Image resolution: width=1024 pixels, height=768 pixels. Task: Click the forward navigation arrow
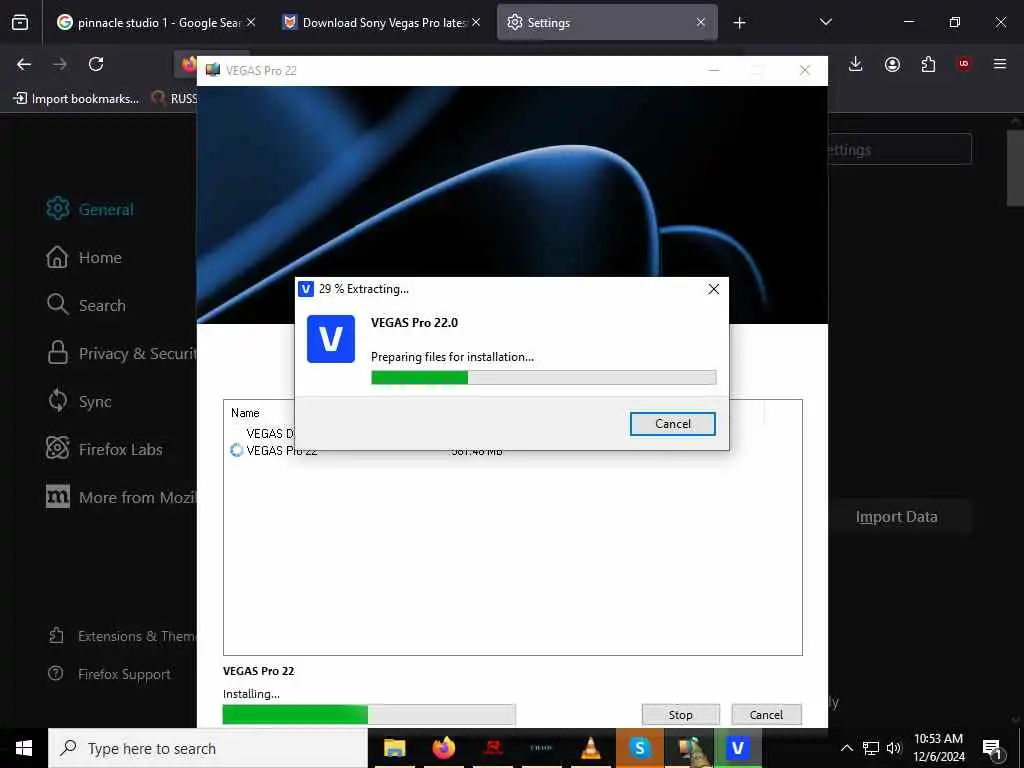pos(59,64)
